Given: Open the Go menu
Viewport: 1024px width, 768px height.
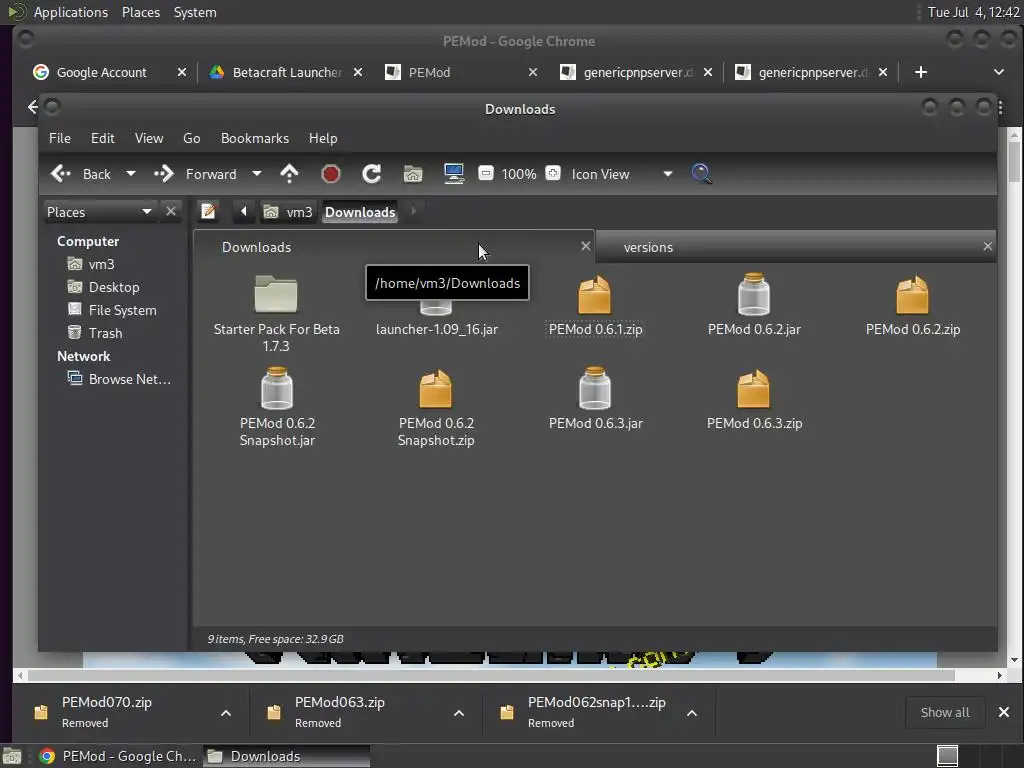Looking at the screenshot, I should pos(191,138).
